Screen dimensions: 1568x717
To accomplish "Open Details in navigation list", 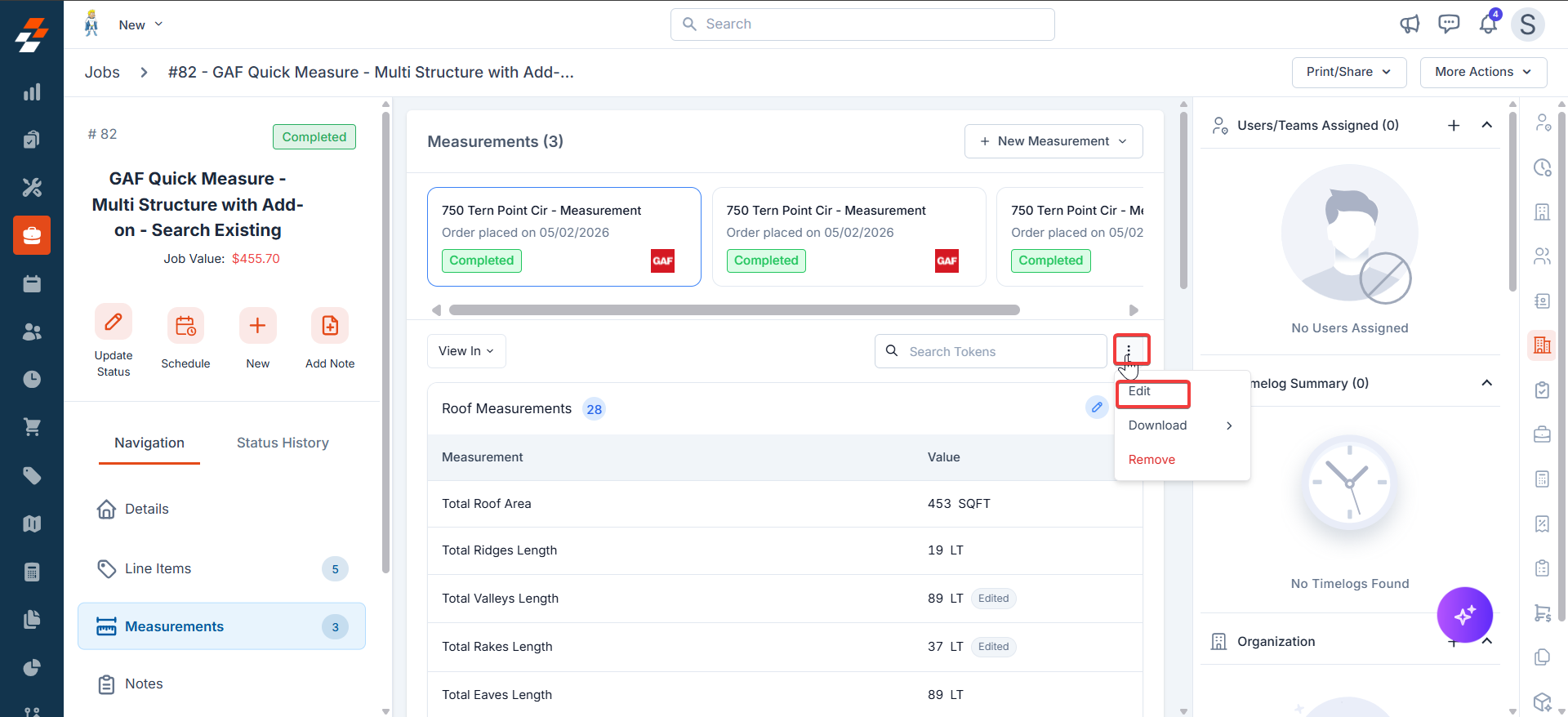I will pyautogui.click(x=221, y=509).
